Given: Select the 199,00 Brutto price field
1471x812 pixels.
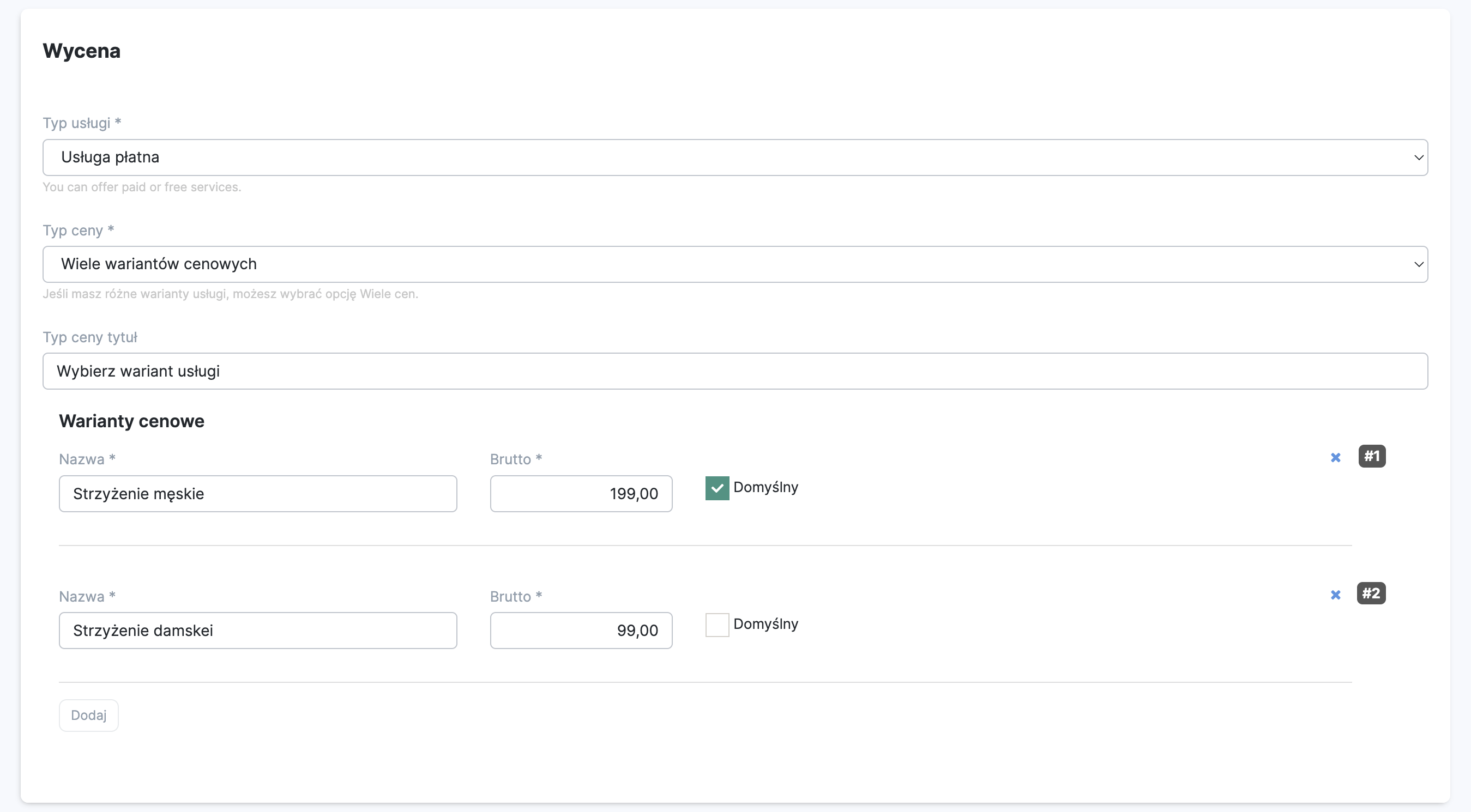Looking at the screenshot, I should point(581,494).
